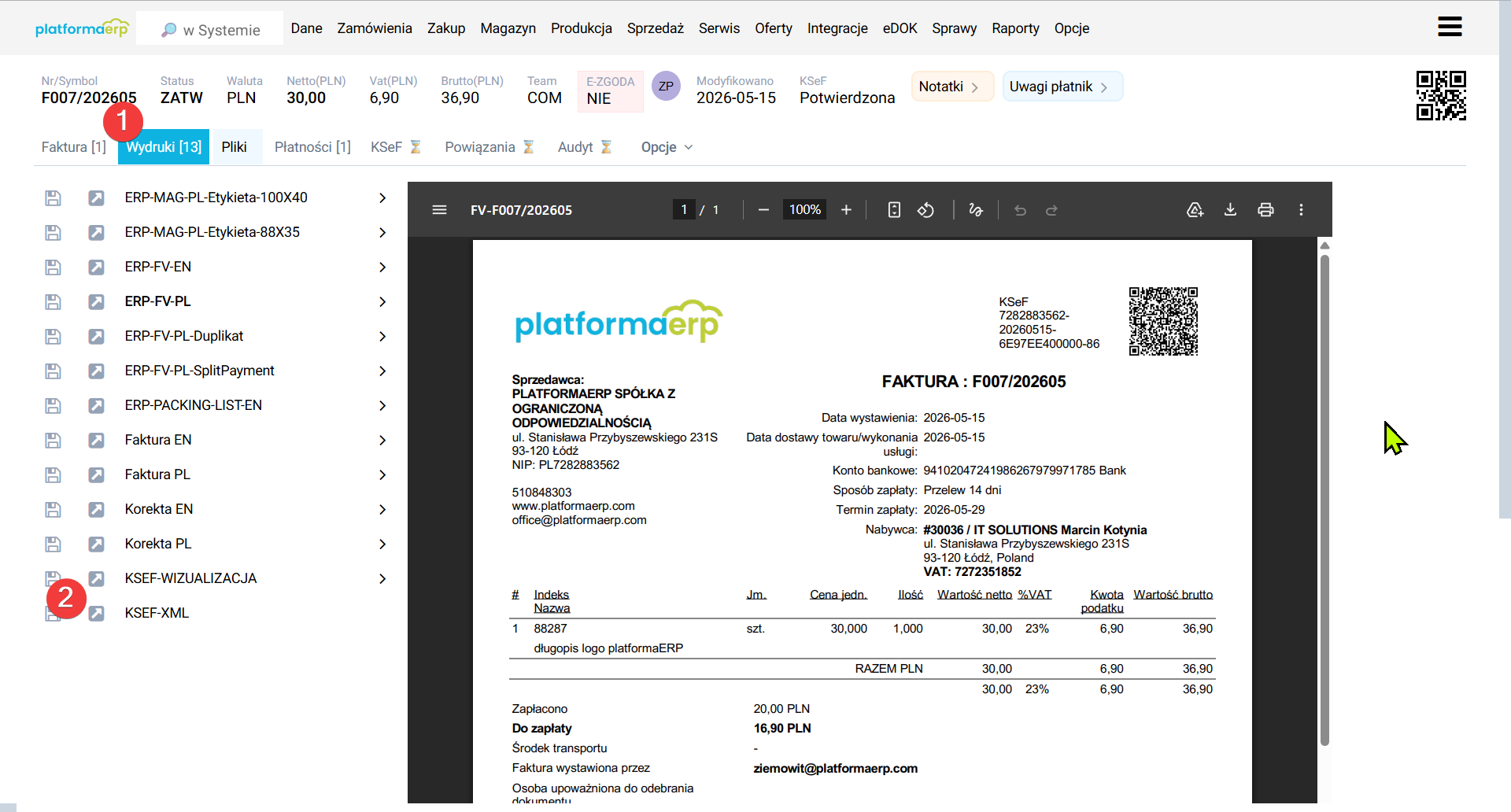Click the system search field
1511x812 pixels.
click(x=209, y=29)
